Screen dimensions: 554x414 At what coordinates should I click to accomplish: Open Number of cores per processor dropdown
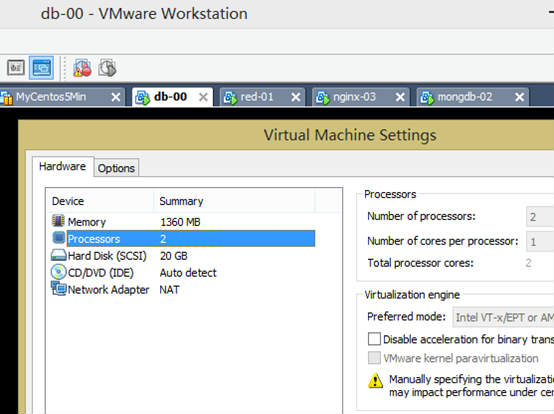tap(540, 242)
